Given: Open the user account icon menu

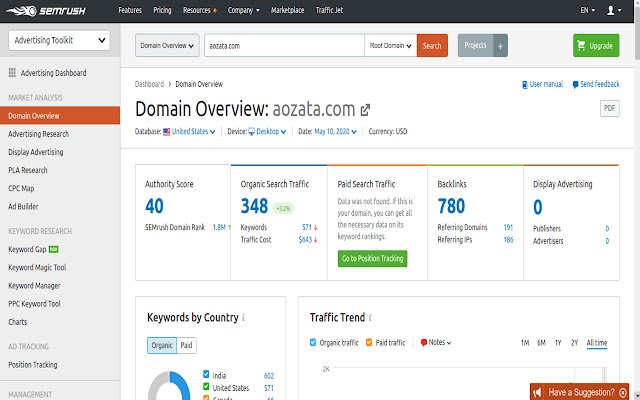Looking at the screenshot, I should [614, 11].
